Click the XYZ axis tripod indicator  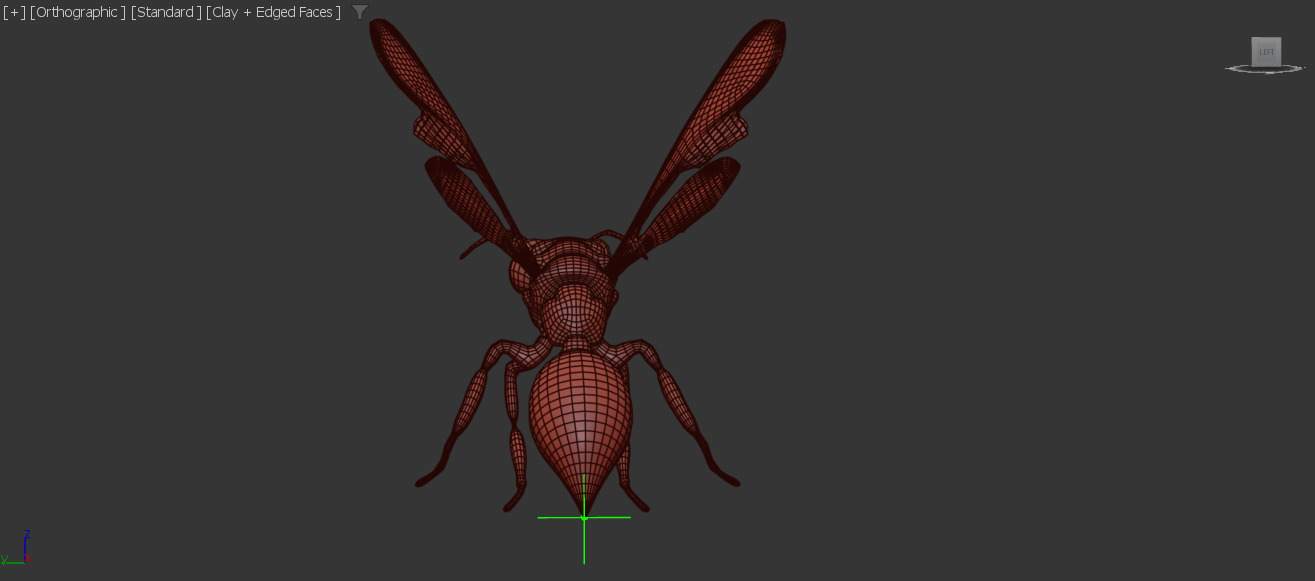[18, 547]
